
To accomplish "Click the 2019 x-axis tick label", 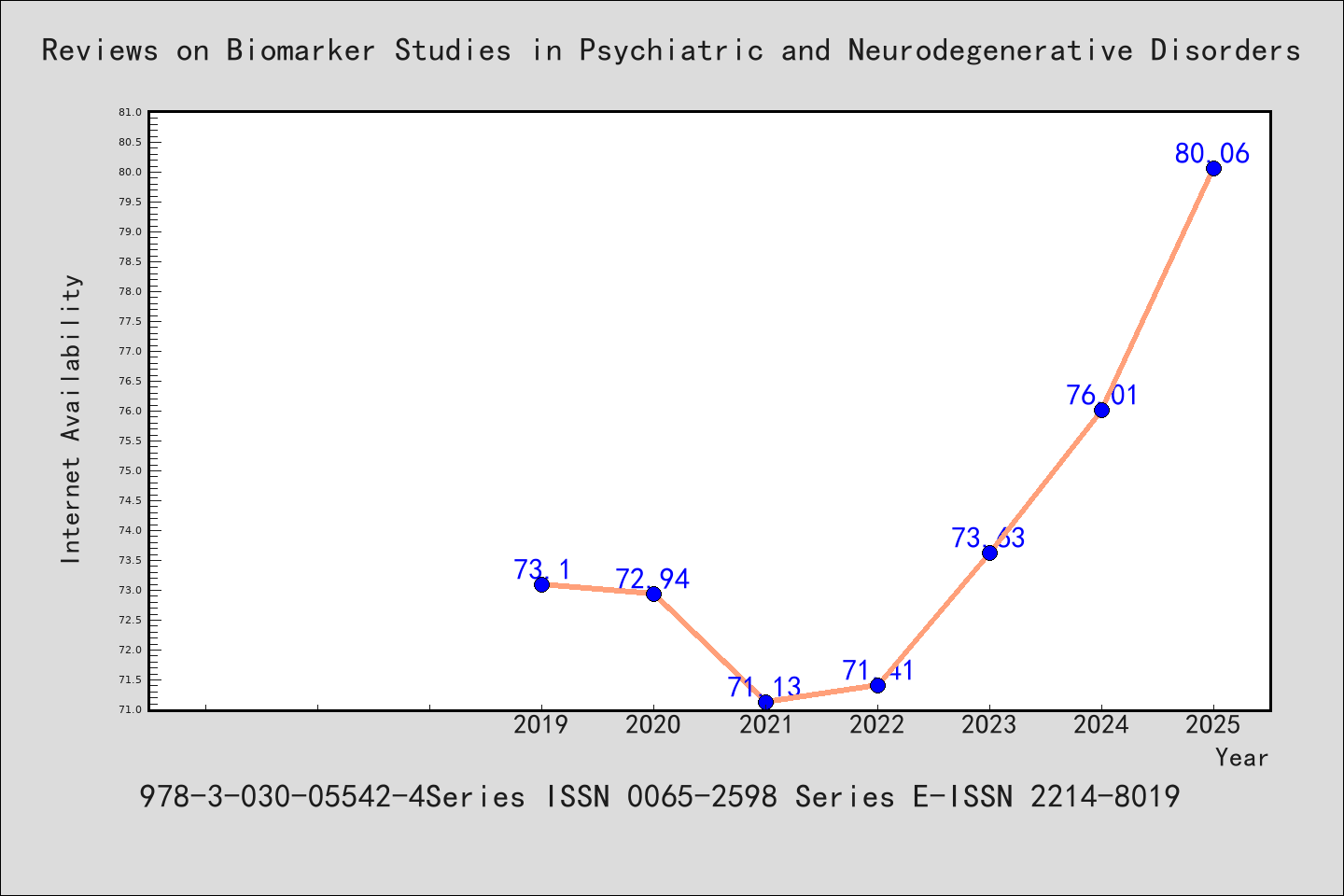I will pos(541,725).
